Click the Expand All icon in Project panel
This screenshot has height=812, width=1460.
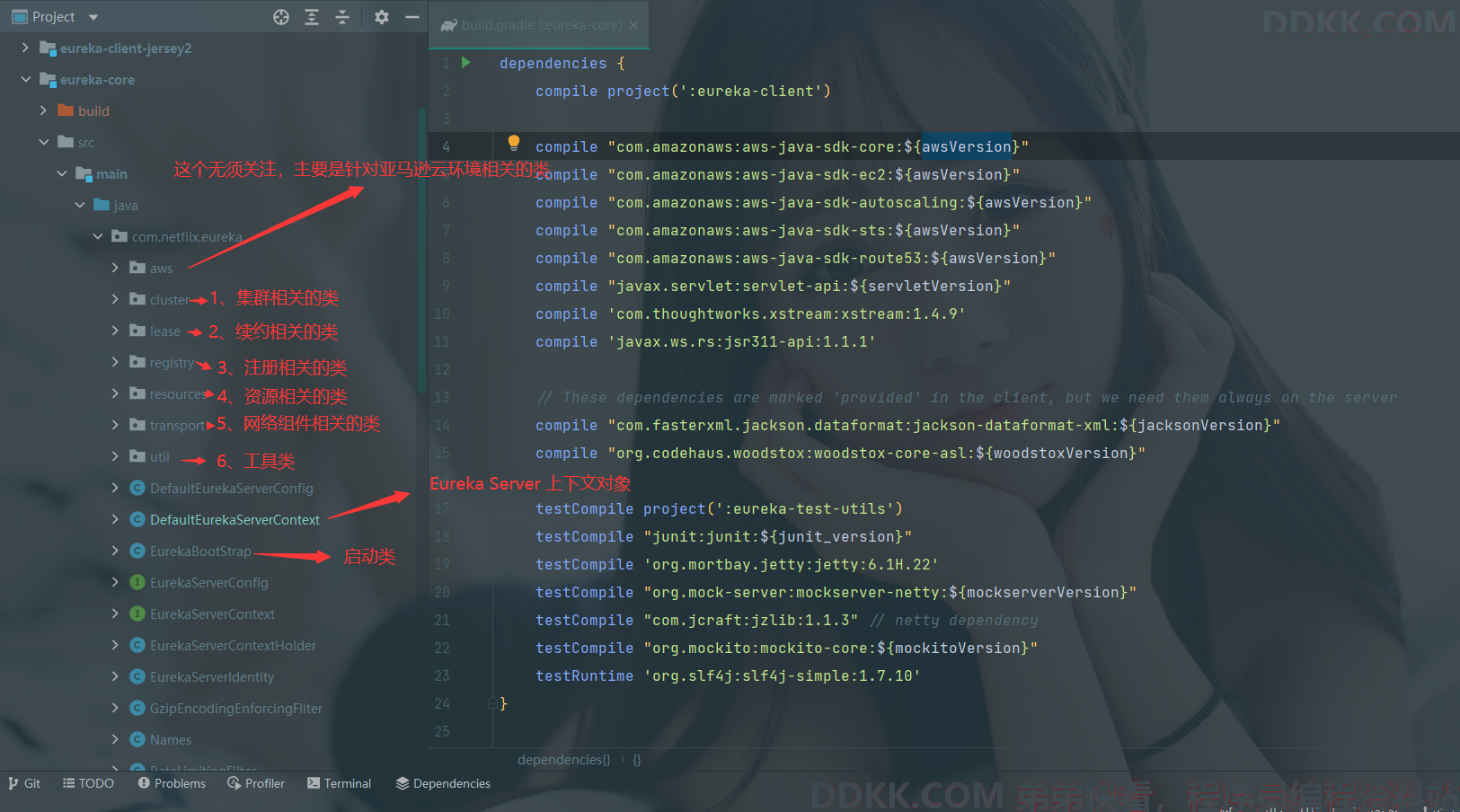coord(312,17)
